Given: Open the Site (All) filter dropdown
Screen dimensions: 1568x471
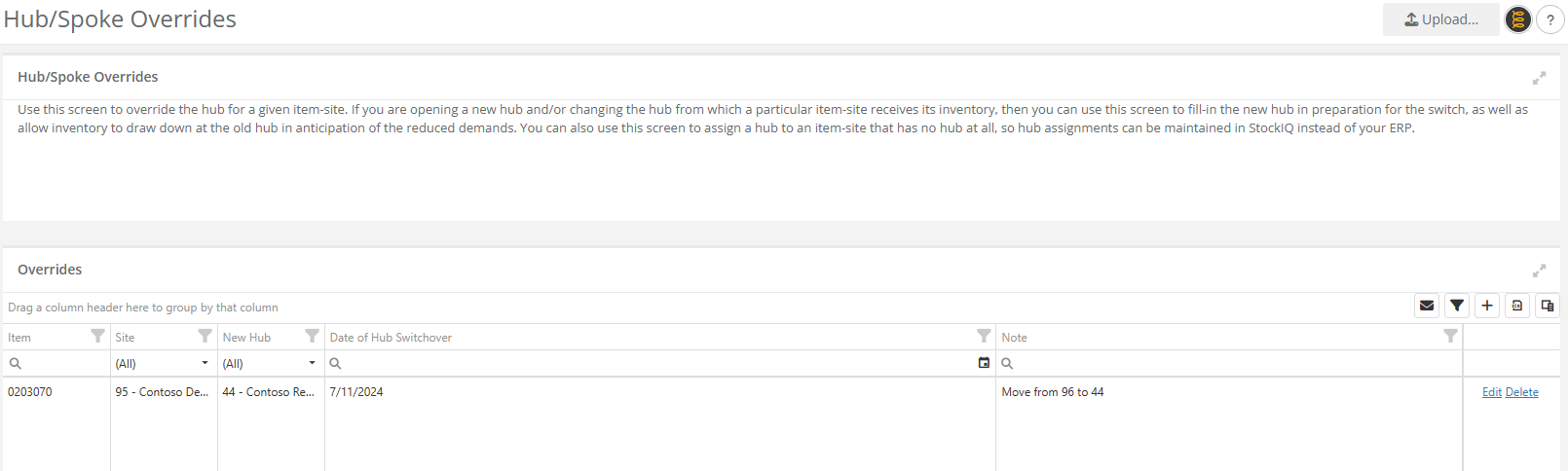Looking at the screenshot, I should point(164,363).
